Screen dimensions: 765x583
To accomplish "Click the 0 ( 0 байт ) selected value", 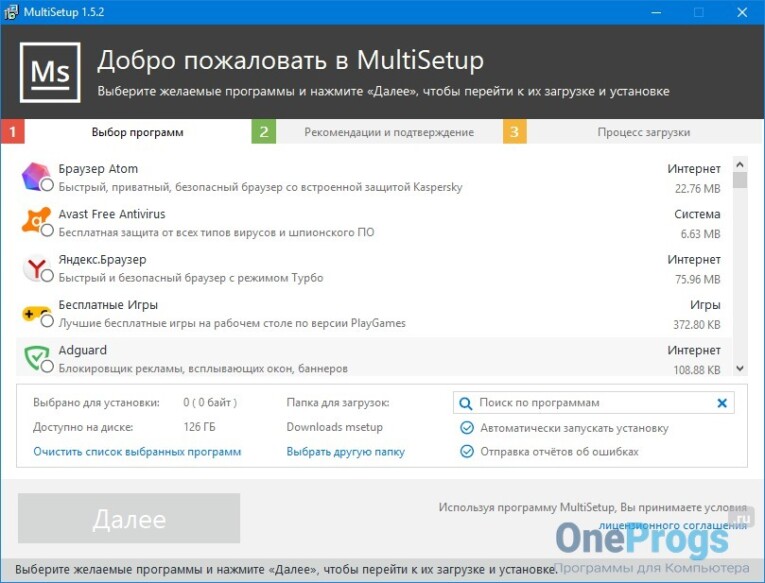I will [210, 402].
